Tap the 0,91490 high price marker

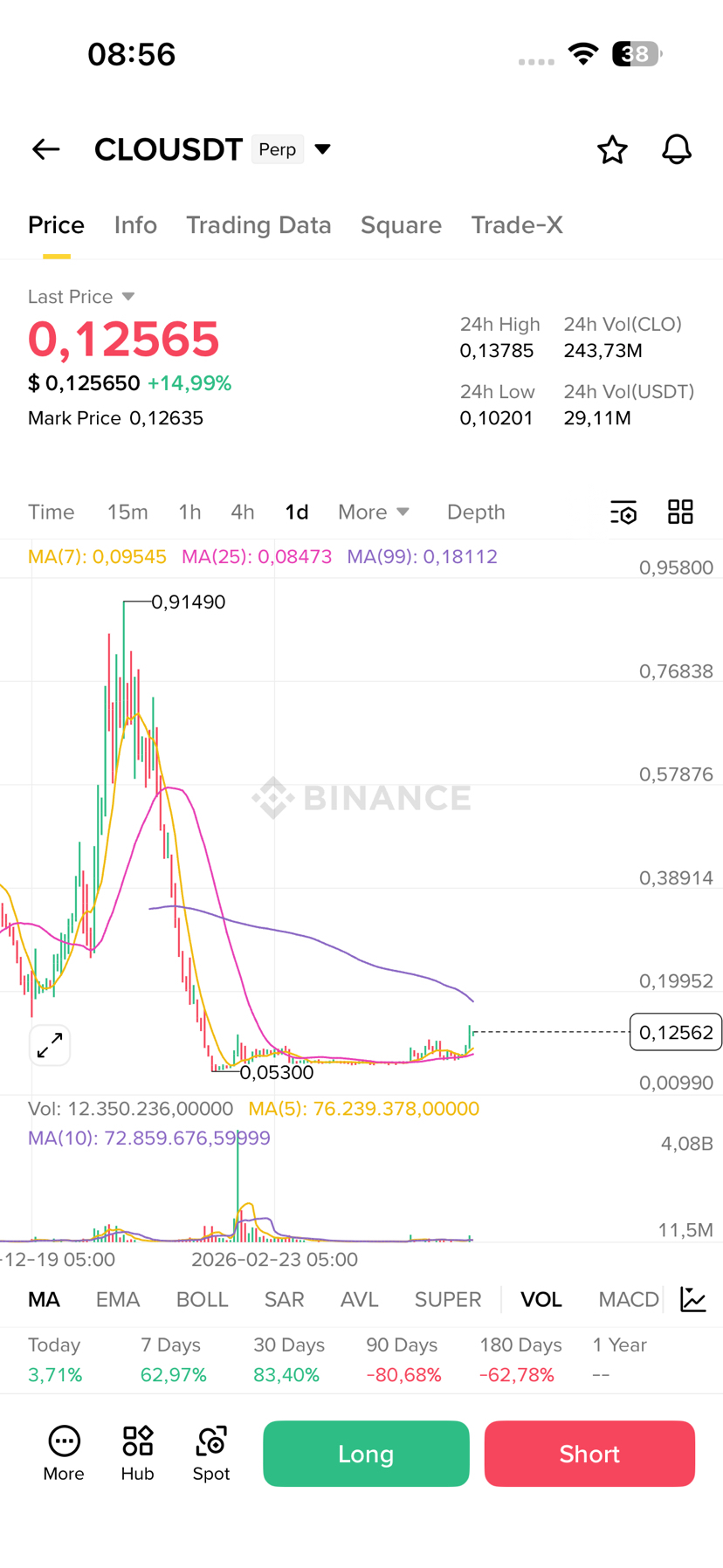(x=189, y=602)
